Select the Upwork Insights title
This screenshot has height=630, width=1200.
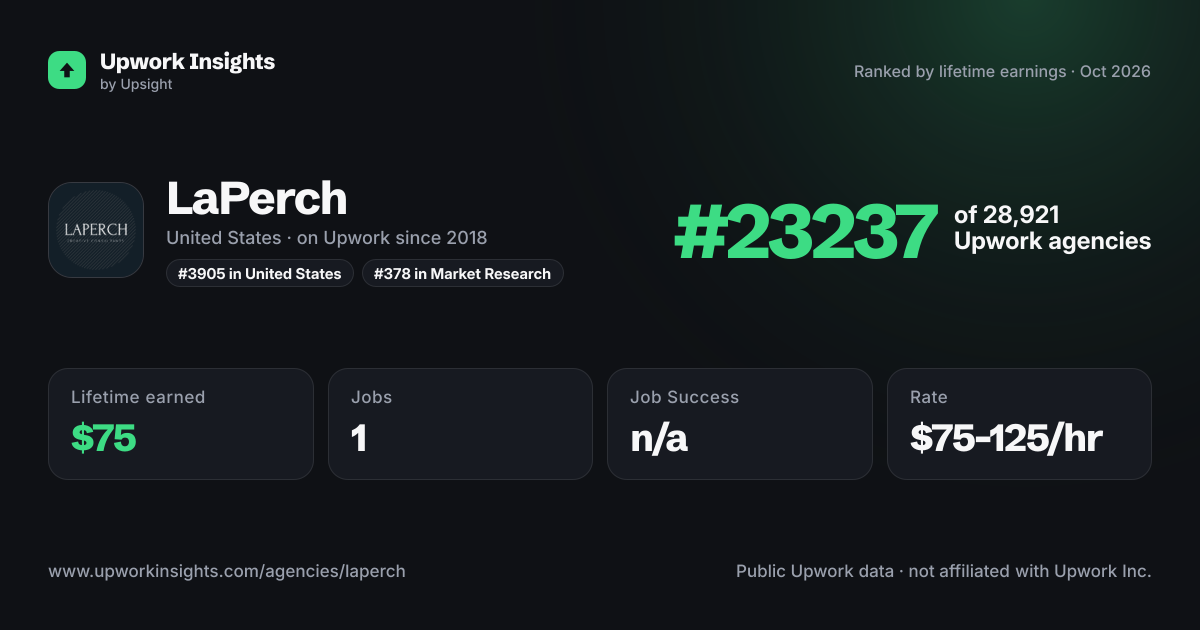[187, 61]
